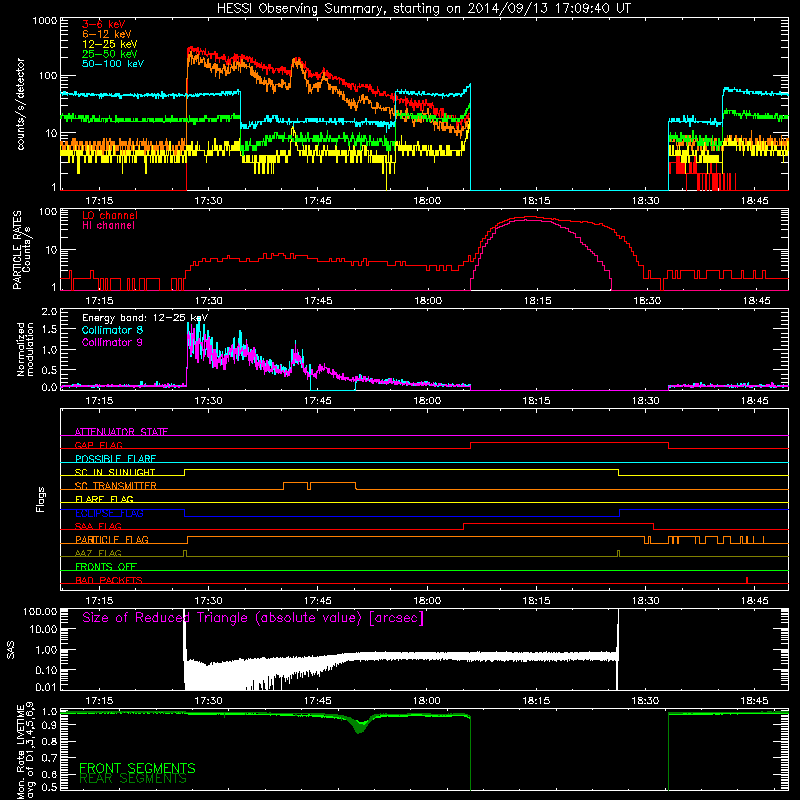This screenshot has height=800, width=800.
Task: Click the "PARTICLE FLAG" label
Action: pos(112,539)
